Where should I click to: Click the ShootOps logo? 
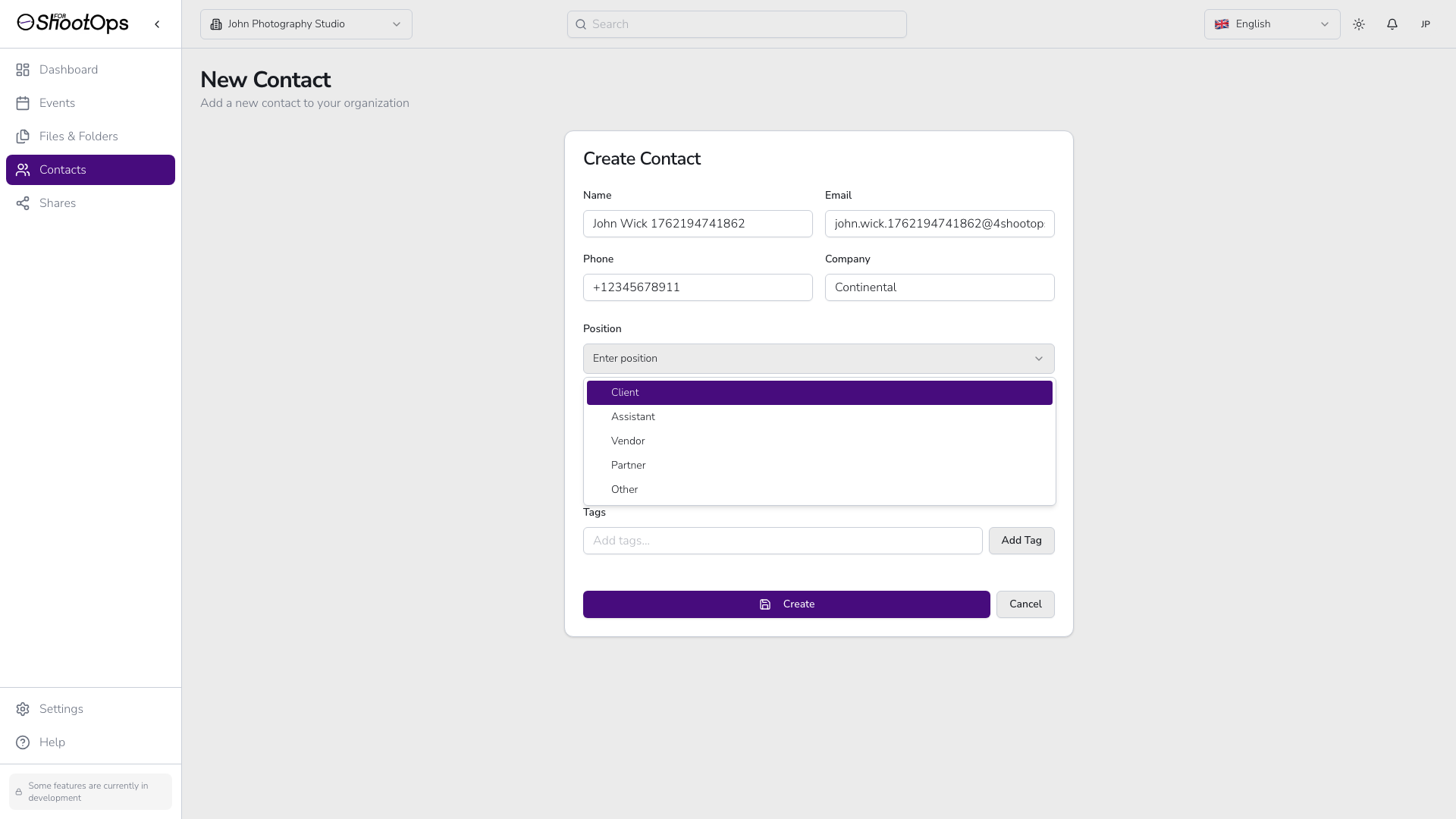click(73, 24)
